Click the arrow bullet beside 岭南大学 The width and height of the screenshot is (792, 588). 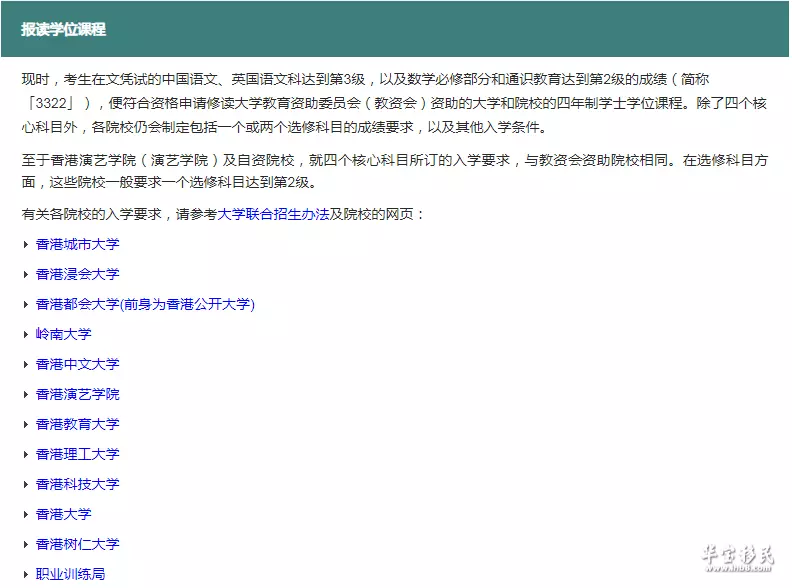point(26,335)
